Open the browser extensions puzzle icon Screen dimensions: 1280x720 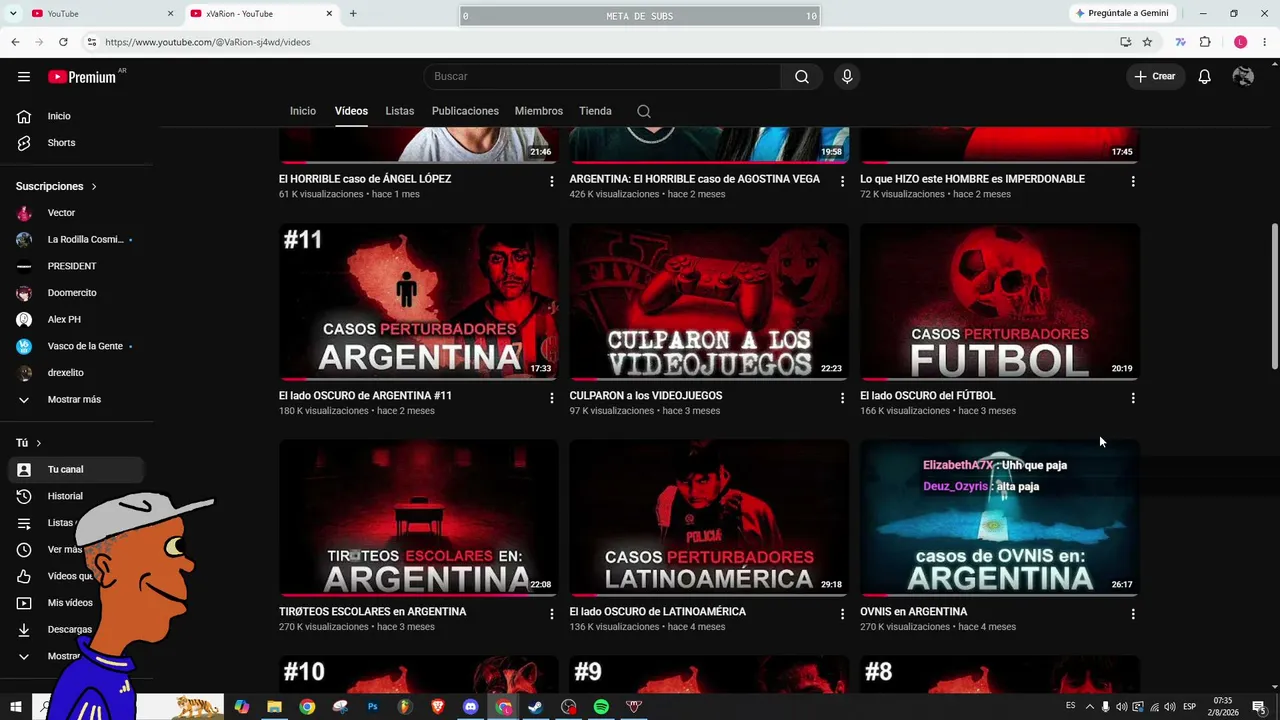pos(1205,42)
